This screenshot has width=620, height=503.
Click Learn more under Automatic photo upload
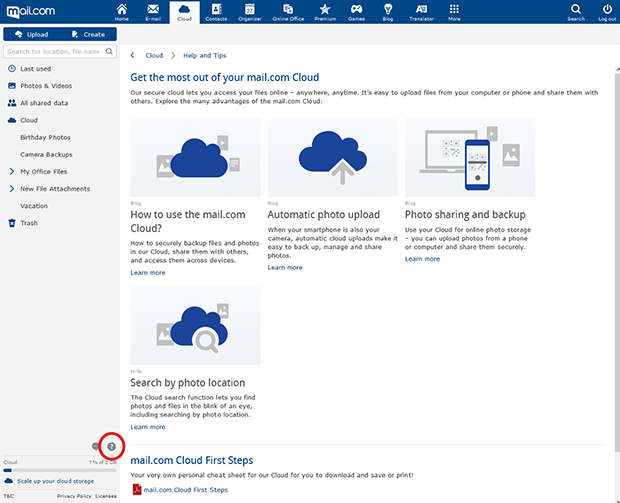(285, 267)
